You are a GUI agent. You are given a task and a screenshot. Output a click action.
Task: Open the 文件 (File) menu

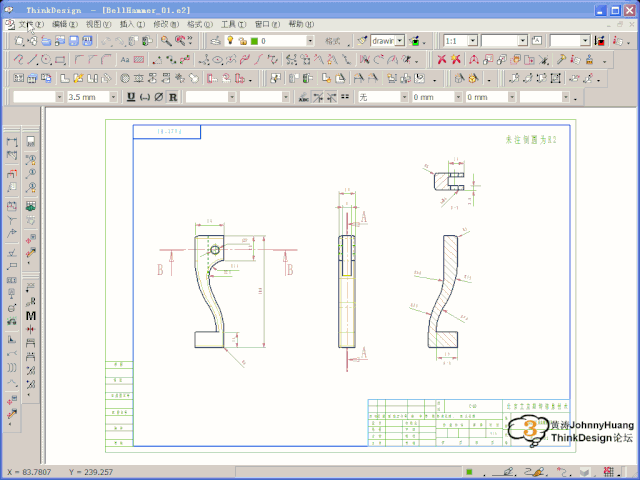click(x=31, y=24)
